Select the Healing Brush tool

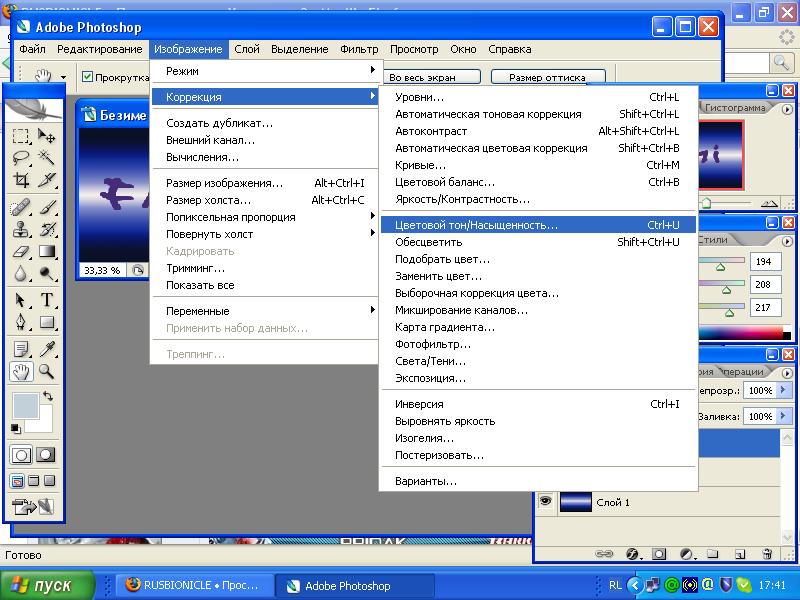(x=21, y=208)
